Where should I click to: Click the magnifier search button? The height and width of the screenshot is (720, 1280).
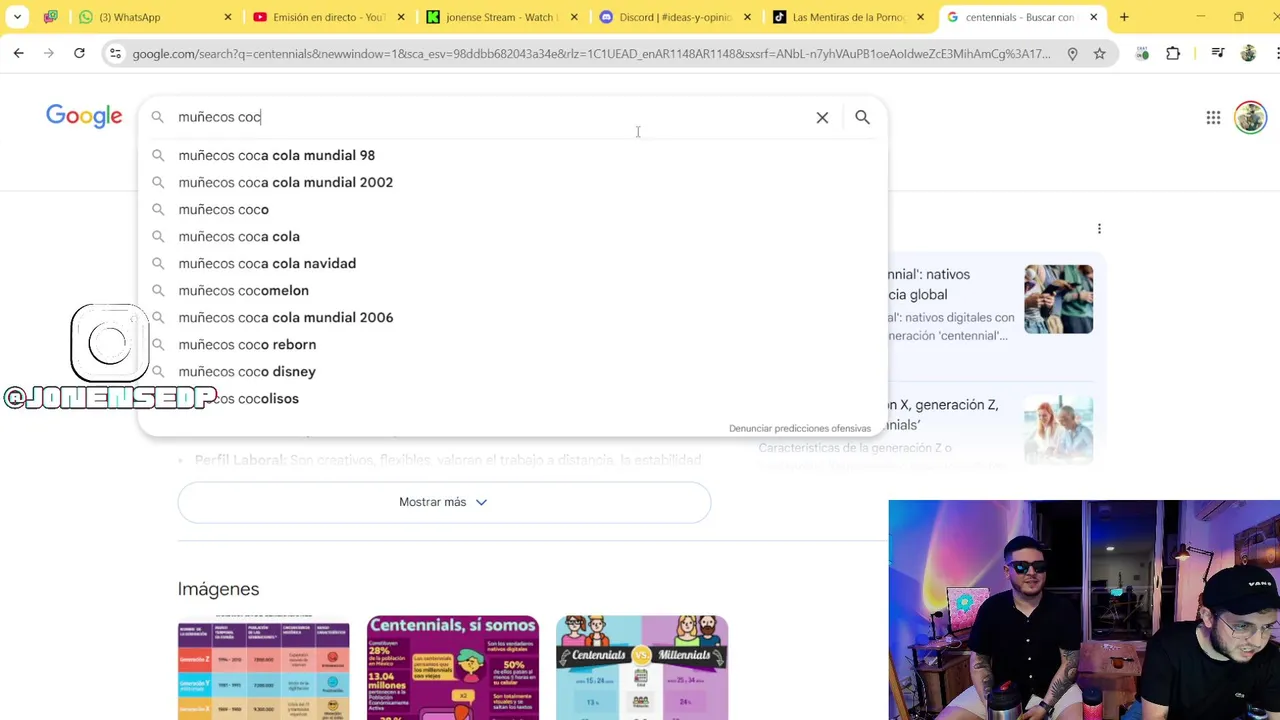(x=862, y=117)
